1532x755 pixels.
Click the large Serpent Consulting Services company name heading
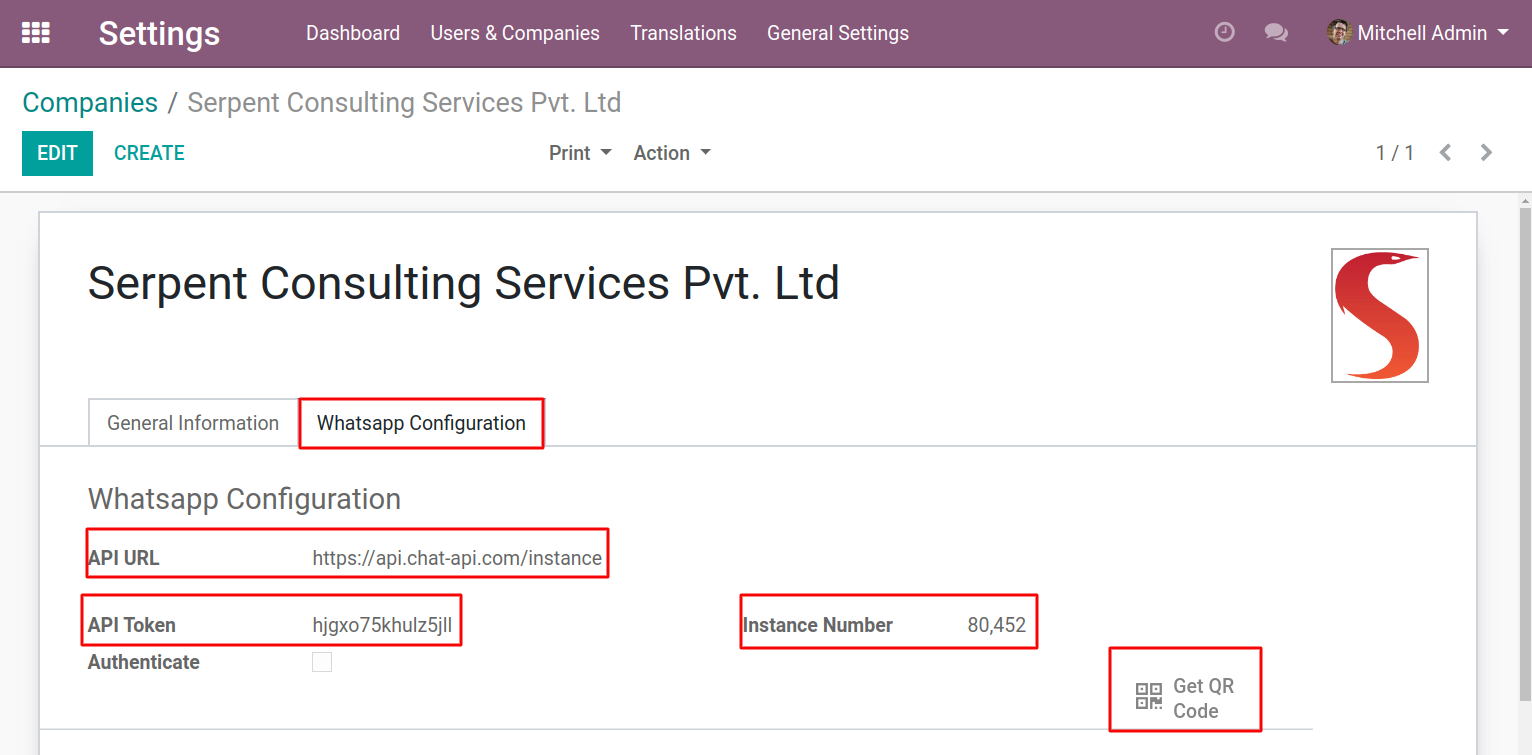click(x=464, y=284)
